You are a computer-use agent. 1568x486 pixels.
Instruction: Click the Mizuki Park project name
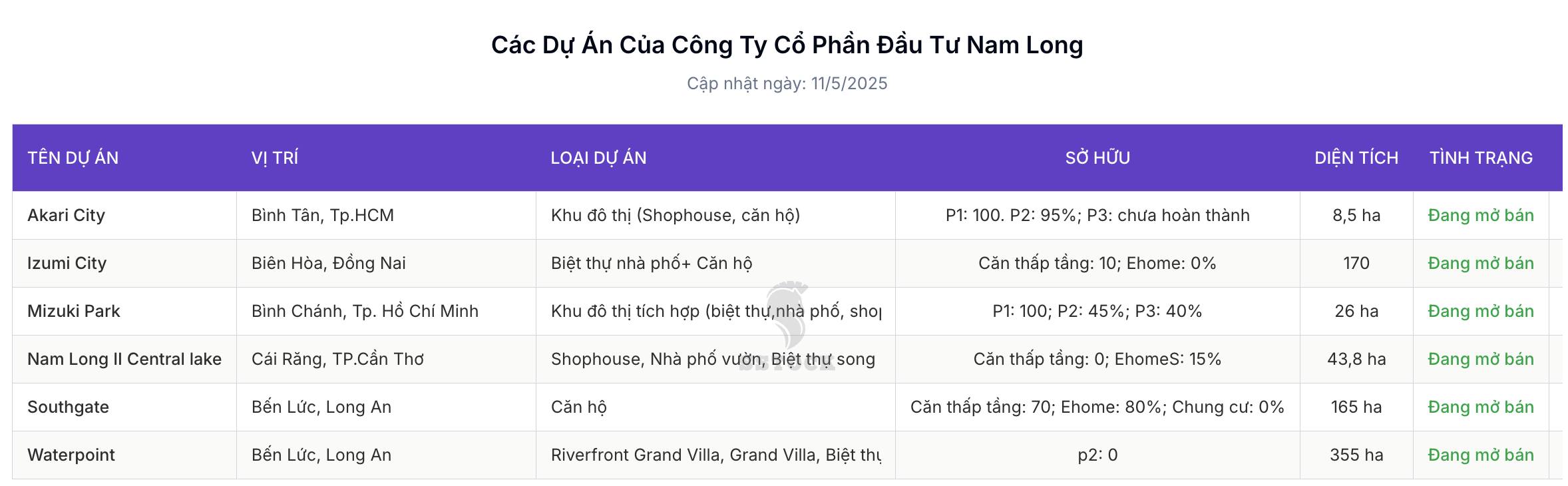point(74,311)
